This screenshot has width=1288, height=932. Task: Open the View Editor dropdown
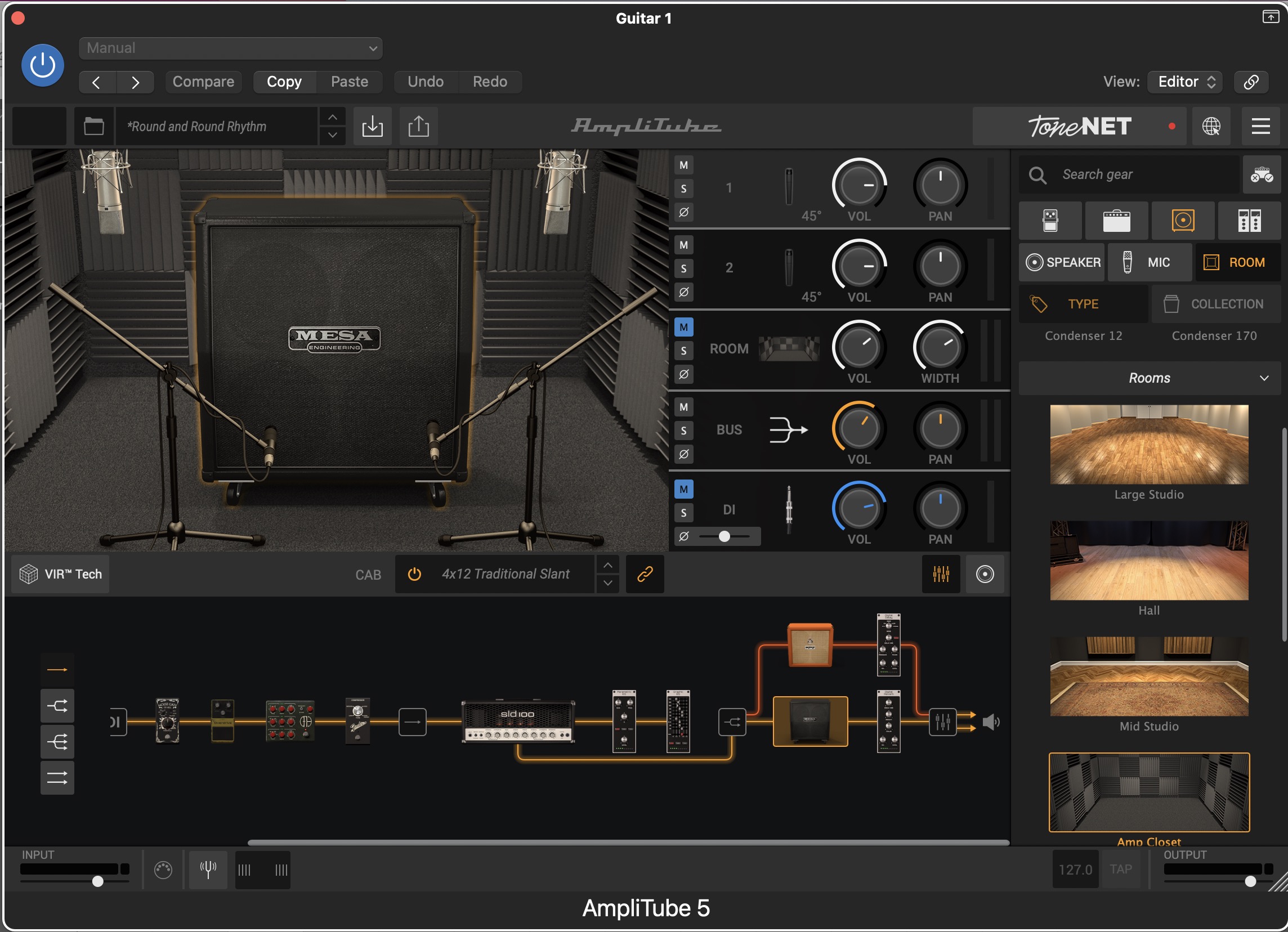coord(1185,82)
